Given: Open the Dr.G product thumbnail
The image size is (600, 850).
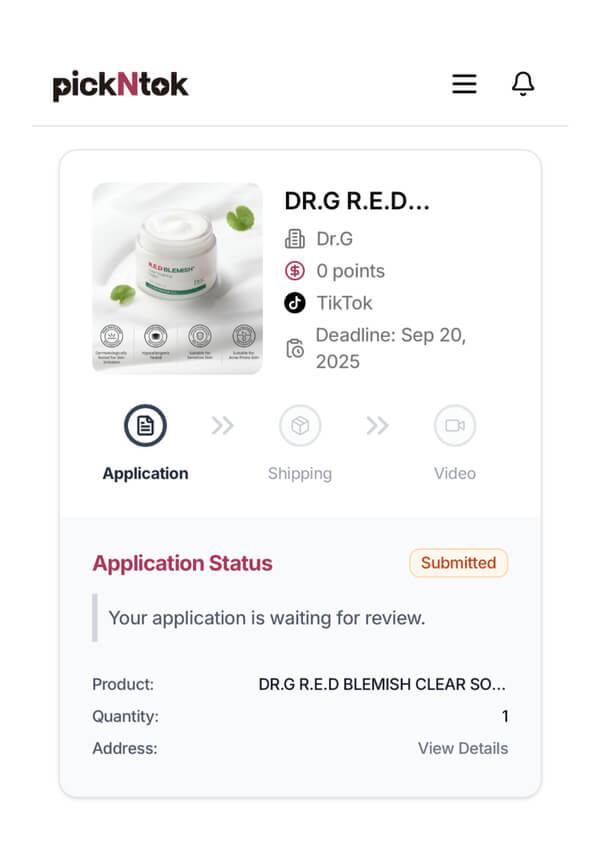Looking at the screenshot, I should (177, 278).
